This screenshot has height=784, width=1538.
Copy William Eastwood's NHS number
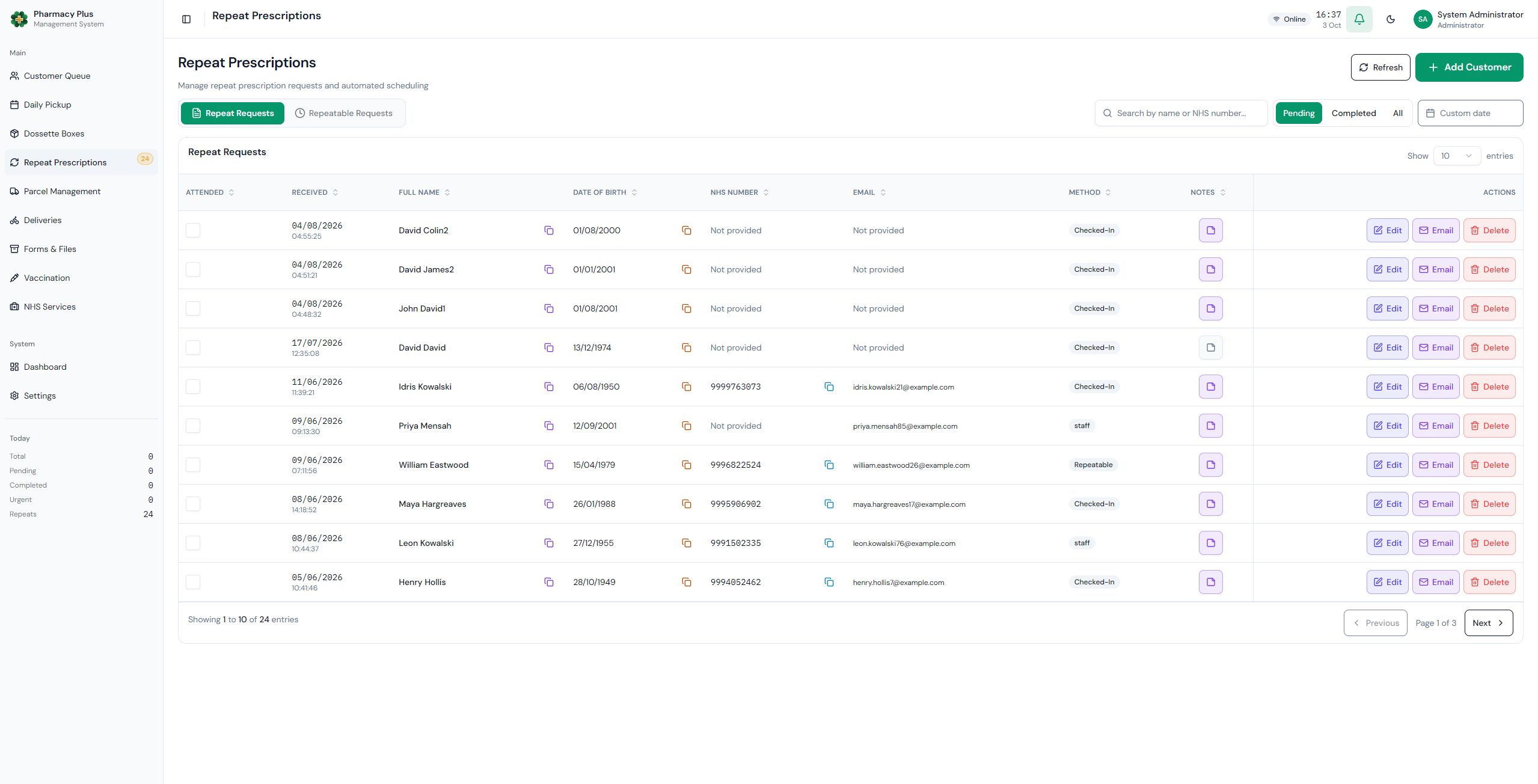pyautogui.click(x=829, y=465)
